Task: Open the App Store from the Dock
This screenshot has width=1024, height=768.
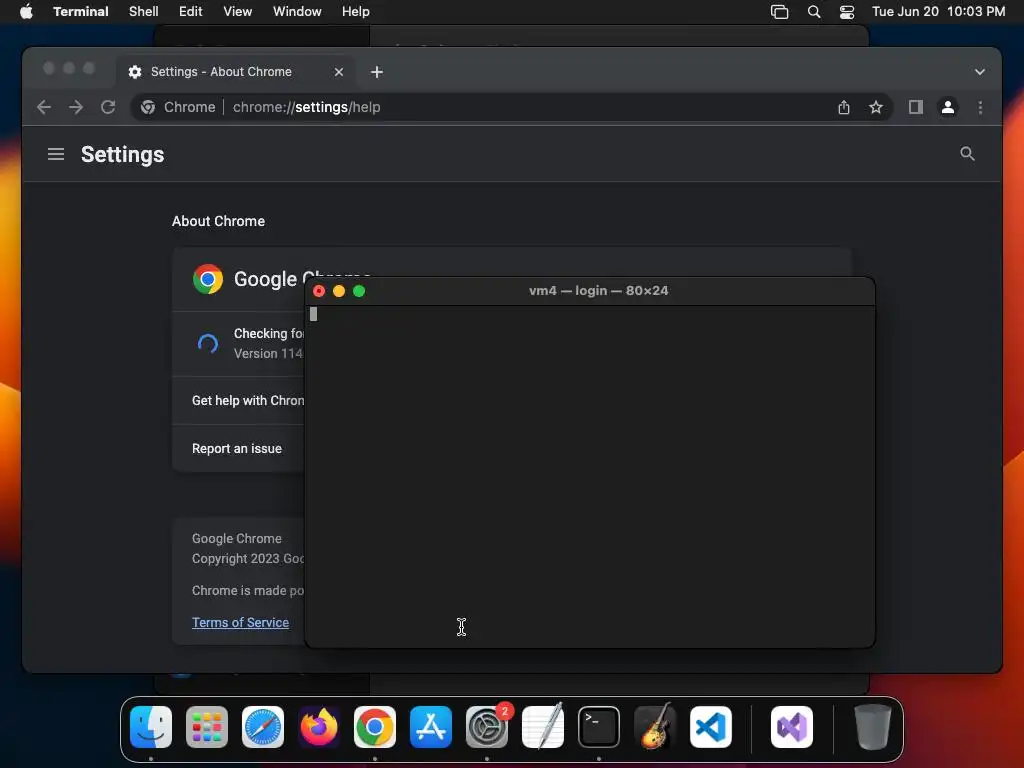Action: pos(431,727)
